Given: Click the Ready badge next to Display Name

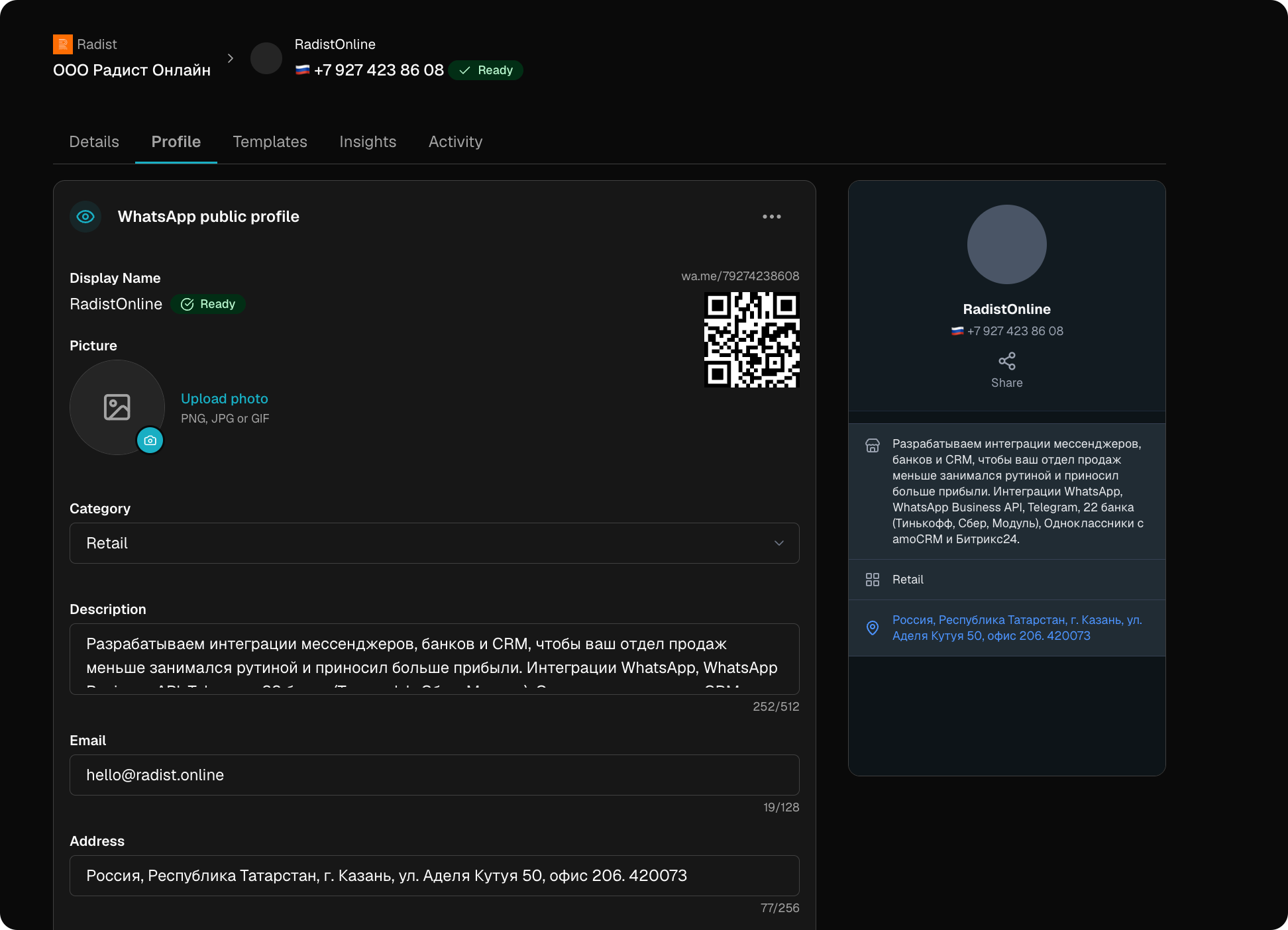Looking at the screenshot, I should [x=209, y=304].
